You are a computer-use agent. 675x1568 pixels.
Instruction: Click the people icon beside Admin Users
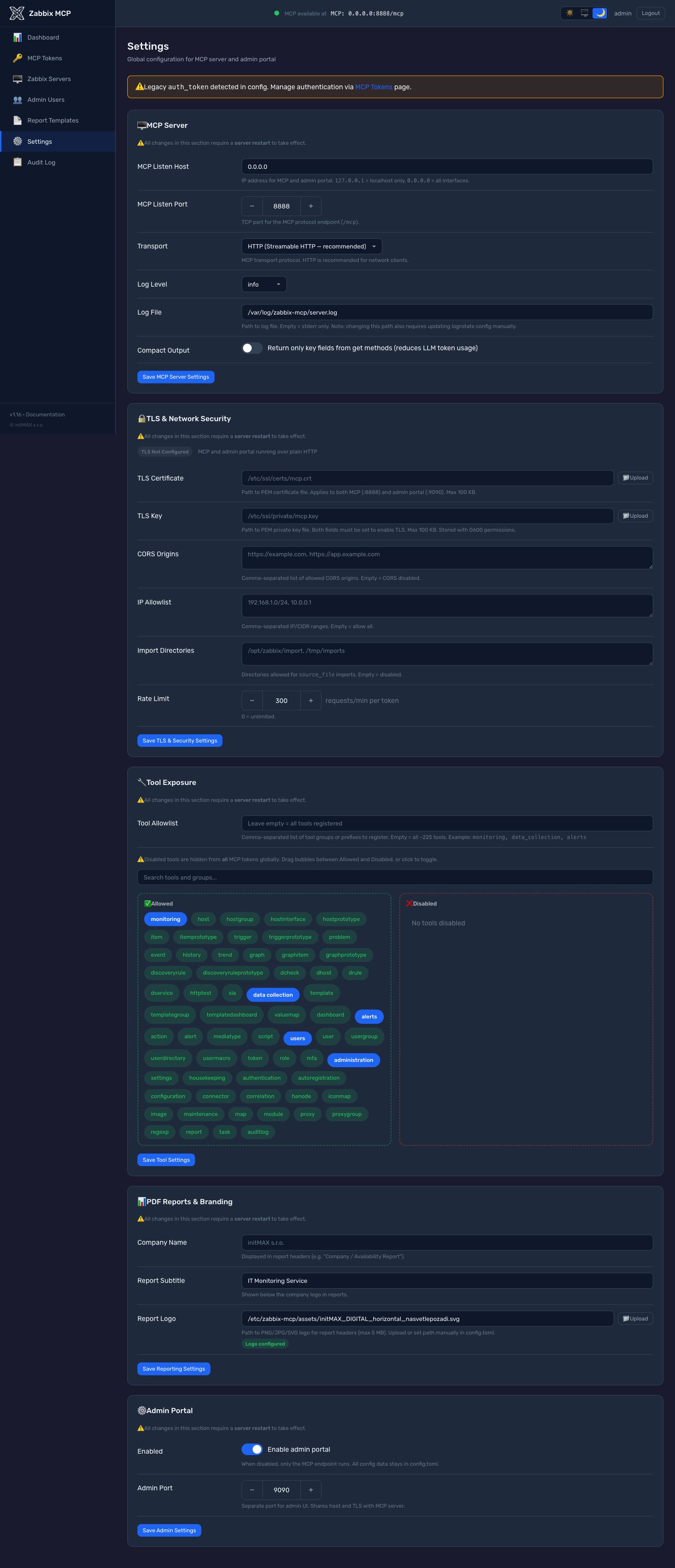pos(18,100)
